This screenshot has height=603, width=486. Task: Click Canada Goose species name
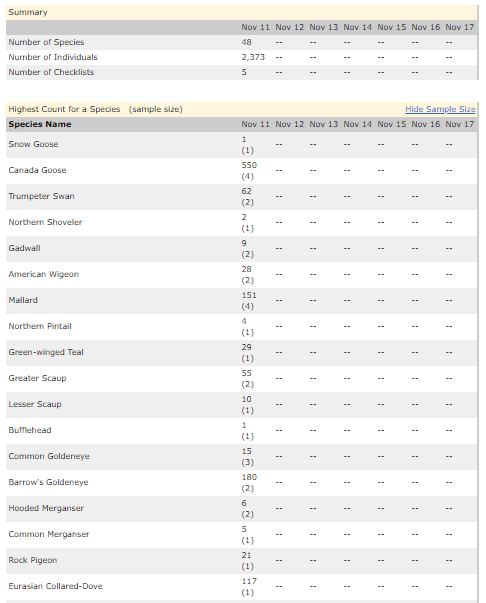[37, 170]
